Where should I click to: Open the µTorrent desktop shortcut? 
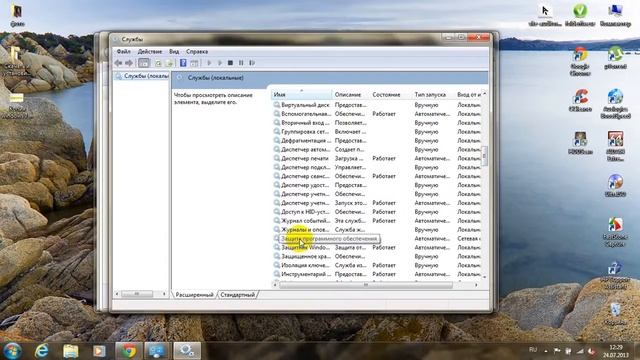[x=616, y=58]
